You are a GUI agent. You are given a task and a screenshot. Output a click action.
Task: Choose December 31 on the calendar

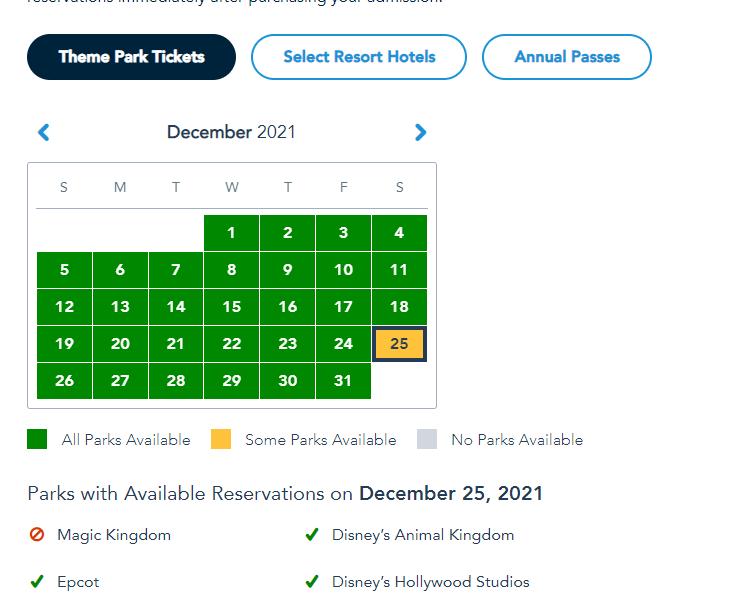[343, 381]
